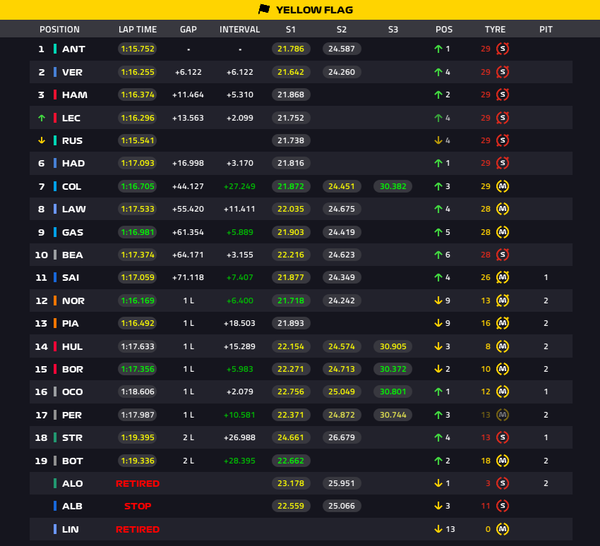Click the LAP TIME column header
Screen dimensions: 600x546
(137, 29)
